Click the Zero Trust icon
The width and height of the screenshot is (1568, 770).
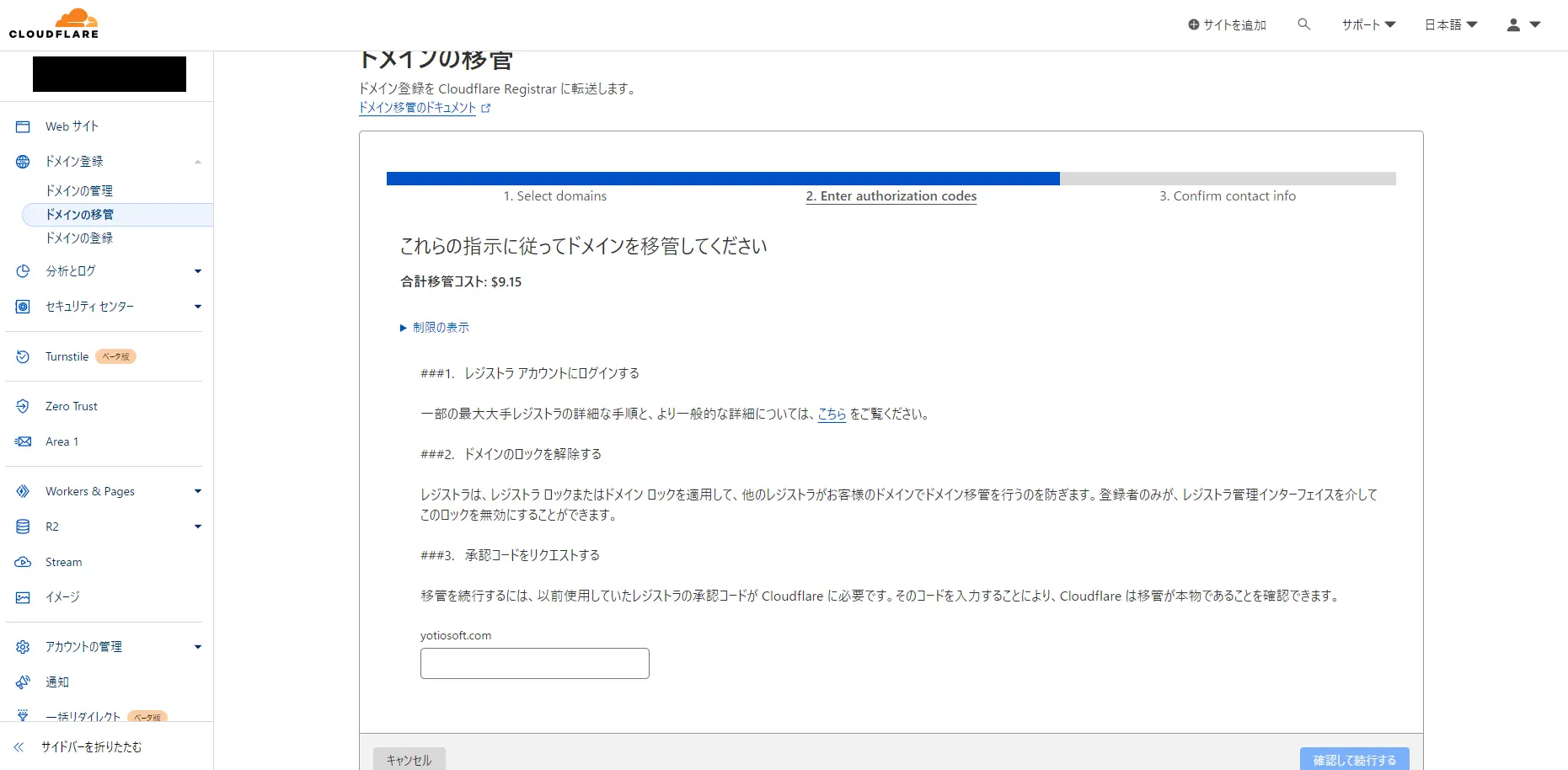pyautogui.click(x=23, y=406)
